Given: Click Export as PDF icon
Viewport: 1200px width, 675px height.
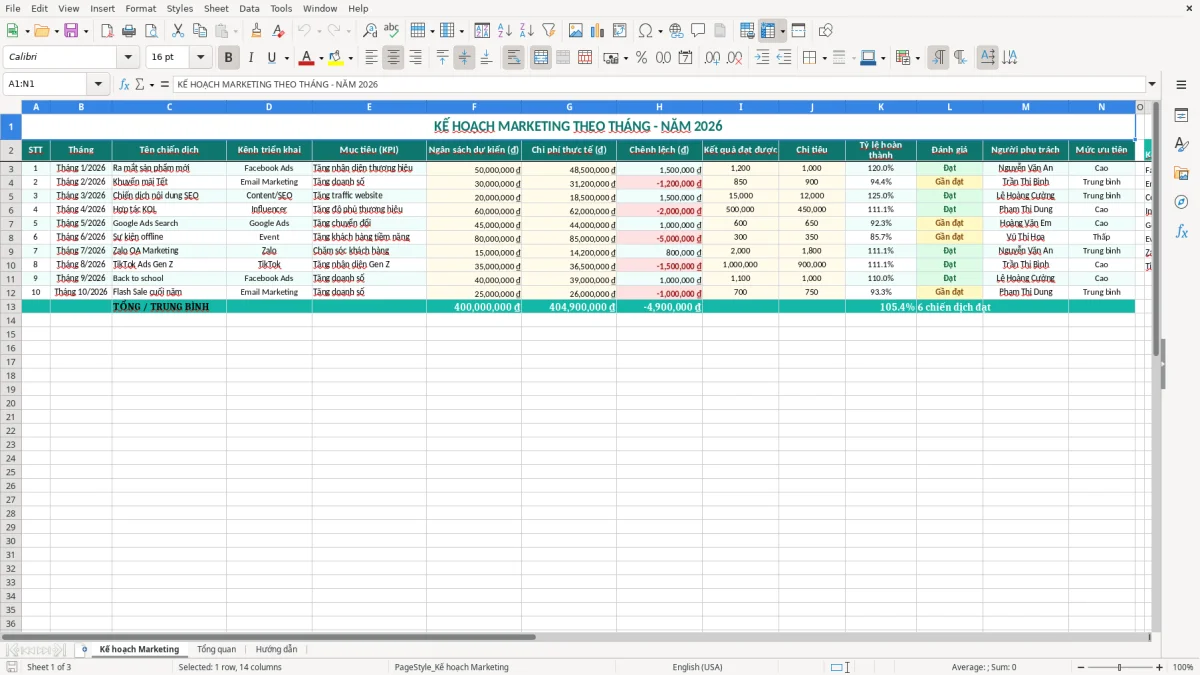Looking at the screenshot, I should 107,31.
